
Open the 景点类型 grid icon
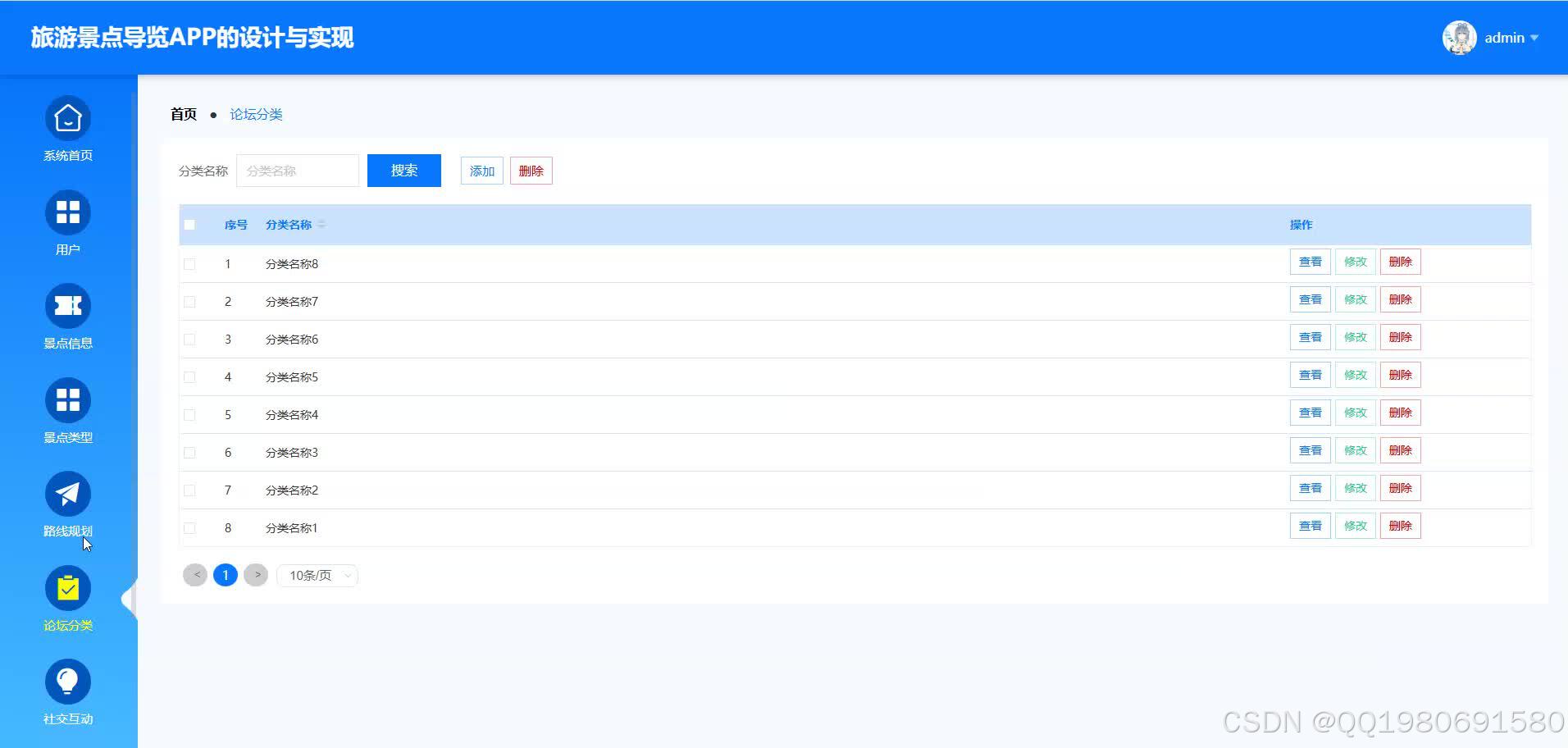pos(68,400)
